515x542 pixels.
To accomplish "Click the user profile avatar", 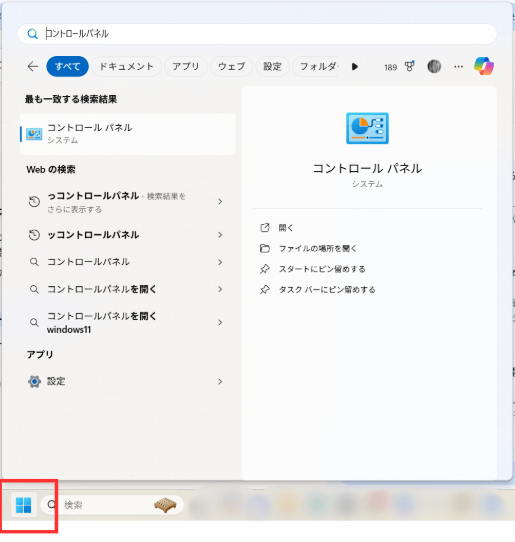I will coord(434,66).
